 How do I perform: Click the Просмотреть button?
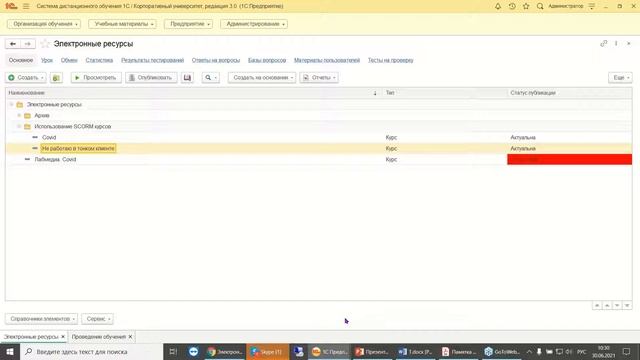(96, 78)
